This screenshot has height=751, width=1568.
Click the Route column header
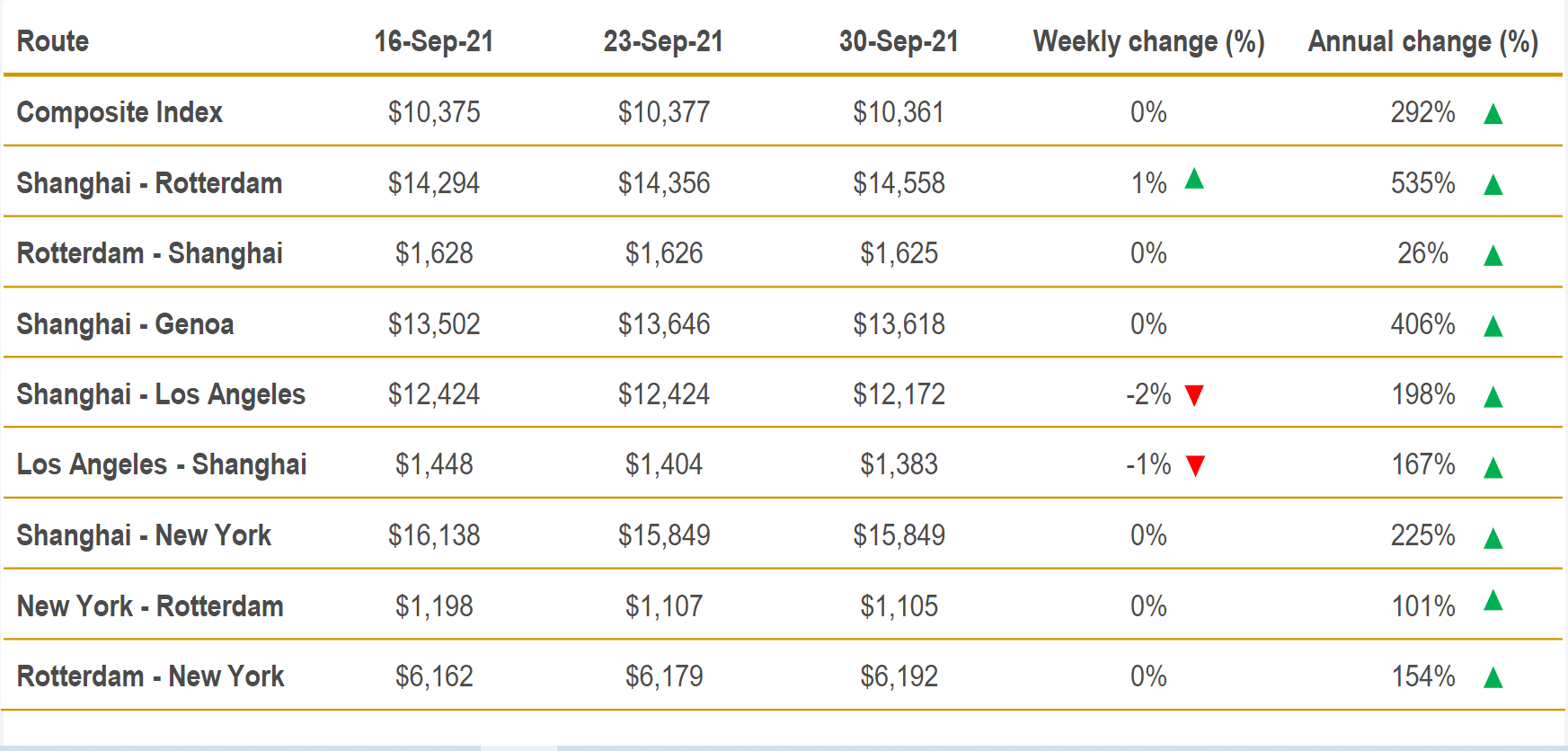[53, 41]
